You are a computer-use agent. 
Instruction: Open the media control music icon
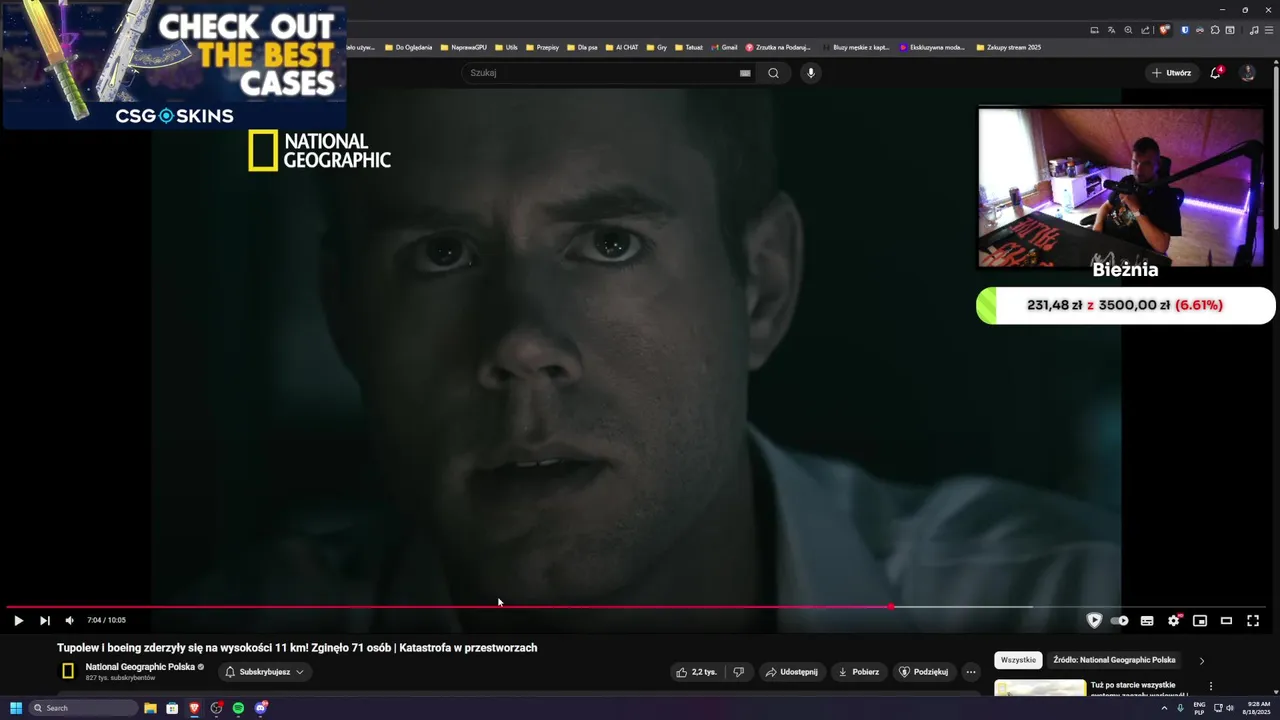click(1254, 30)
